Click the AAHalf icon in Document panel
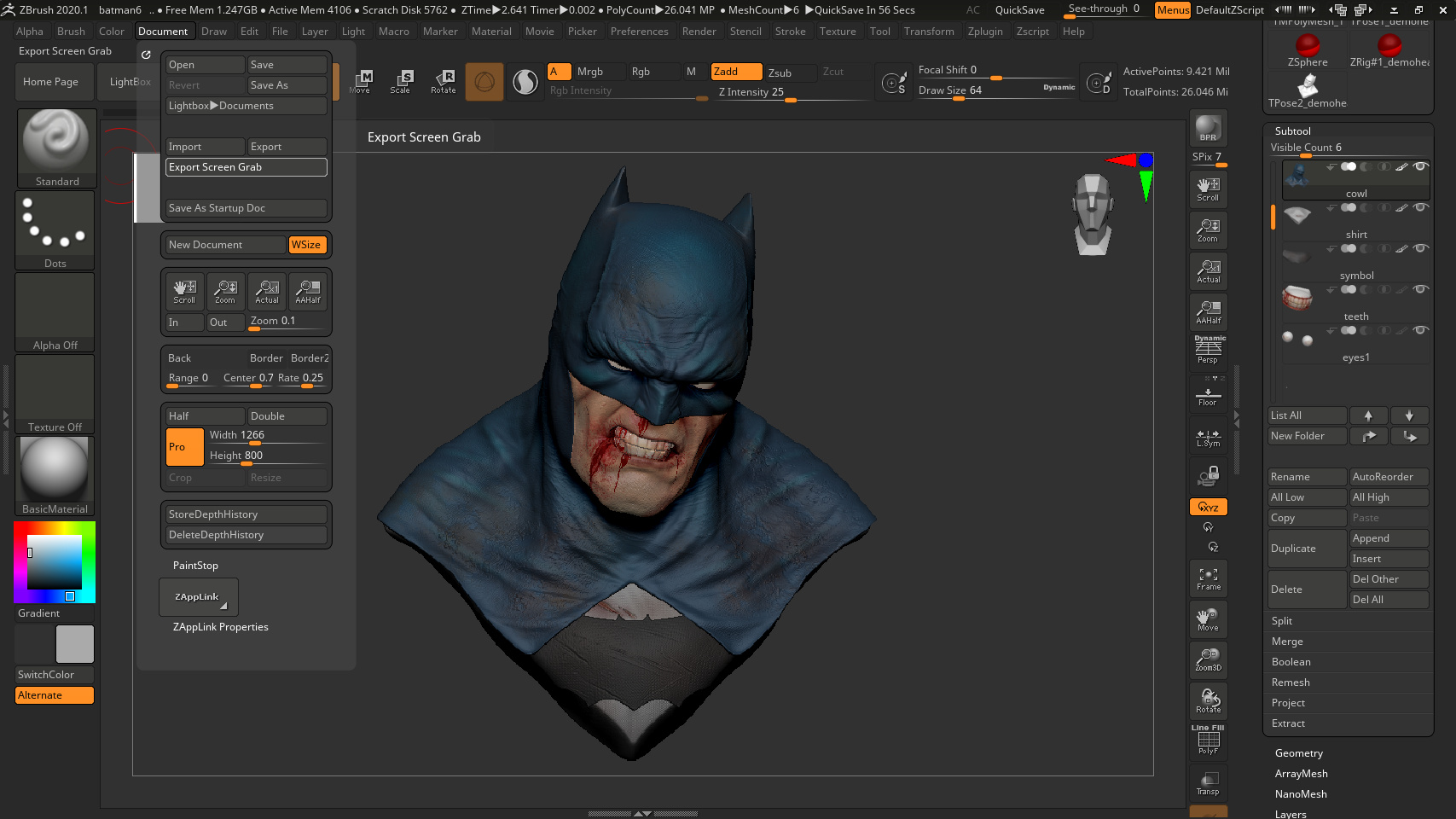The image size is (1456, 819). click(x=308, y=292)
